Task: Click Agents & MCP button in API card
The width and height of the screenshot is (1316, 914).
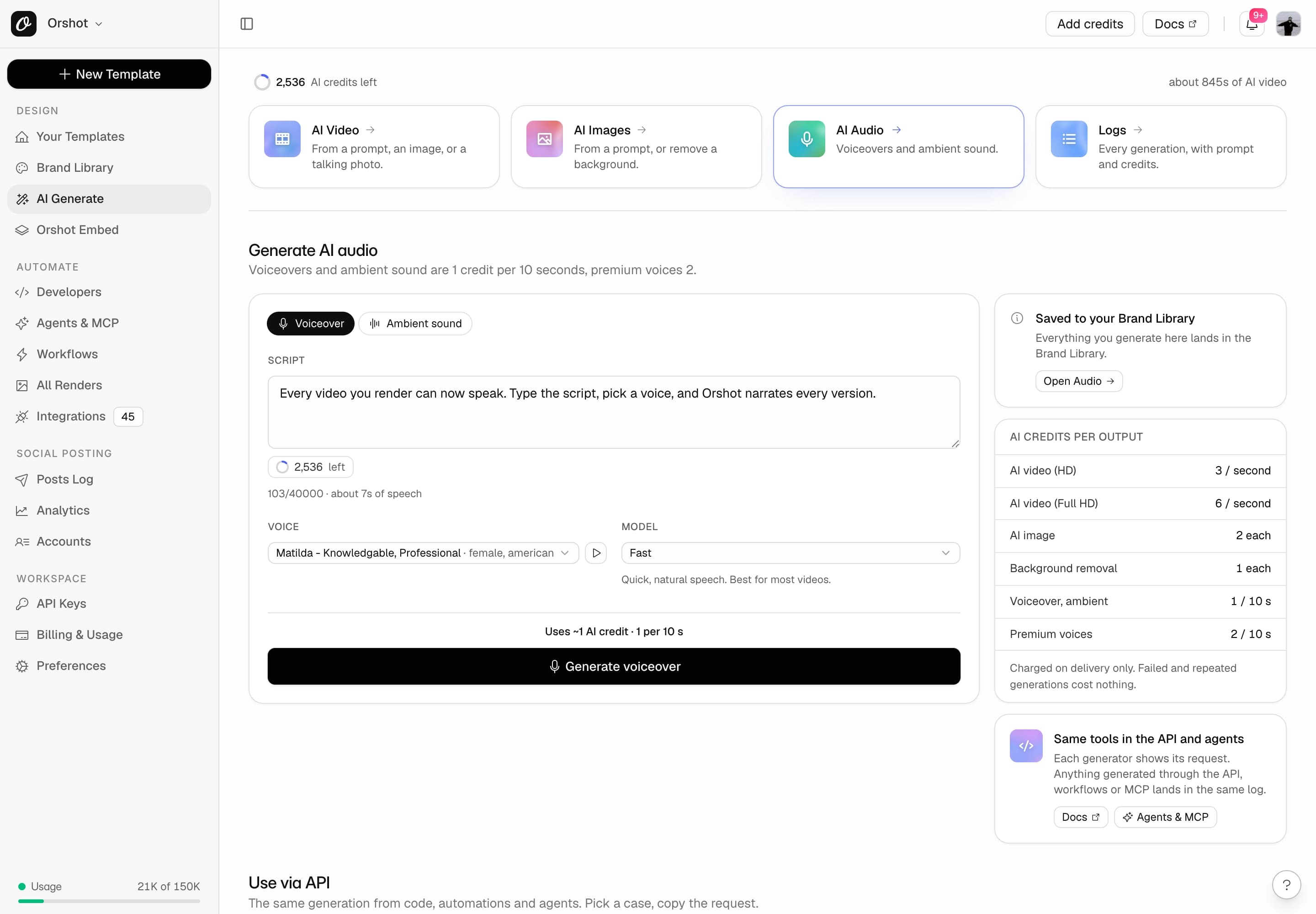Action: pyautogui.click(x=1165, y=817)
